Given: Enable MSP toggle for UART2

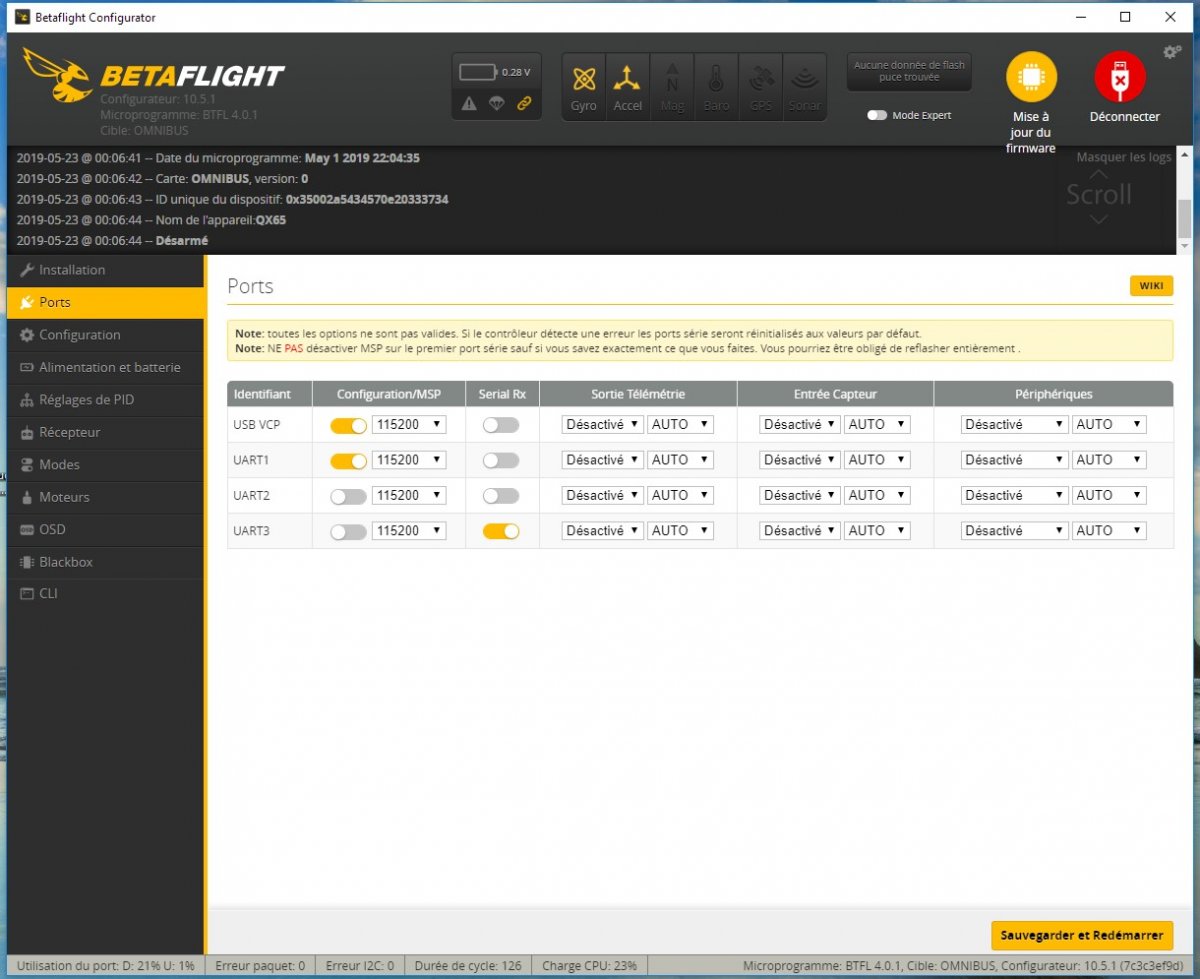Looking at the screenshot, I should (348, 496).
